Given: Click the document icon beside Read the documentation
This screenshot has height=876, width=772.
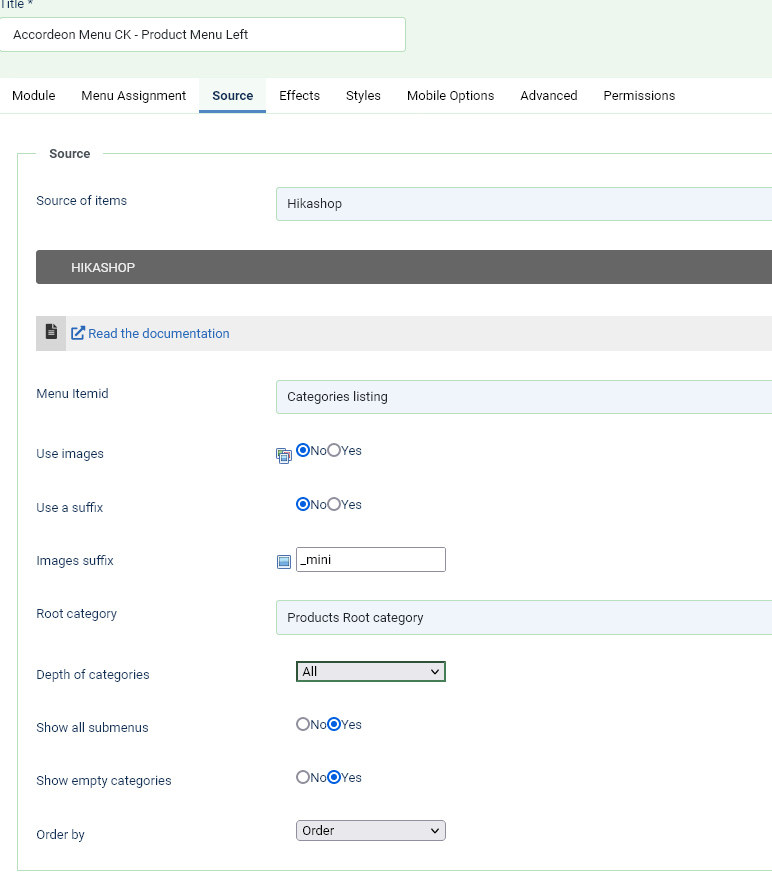Looking at the screenshot, I should [51, 332].
